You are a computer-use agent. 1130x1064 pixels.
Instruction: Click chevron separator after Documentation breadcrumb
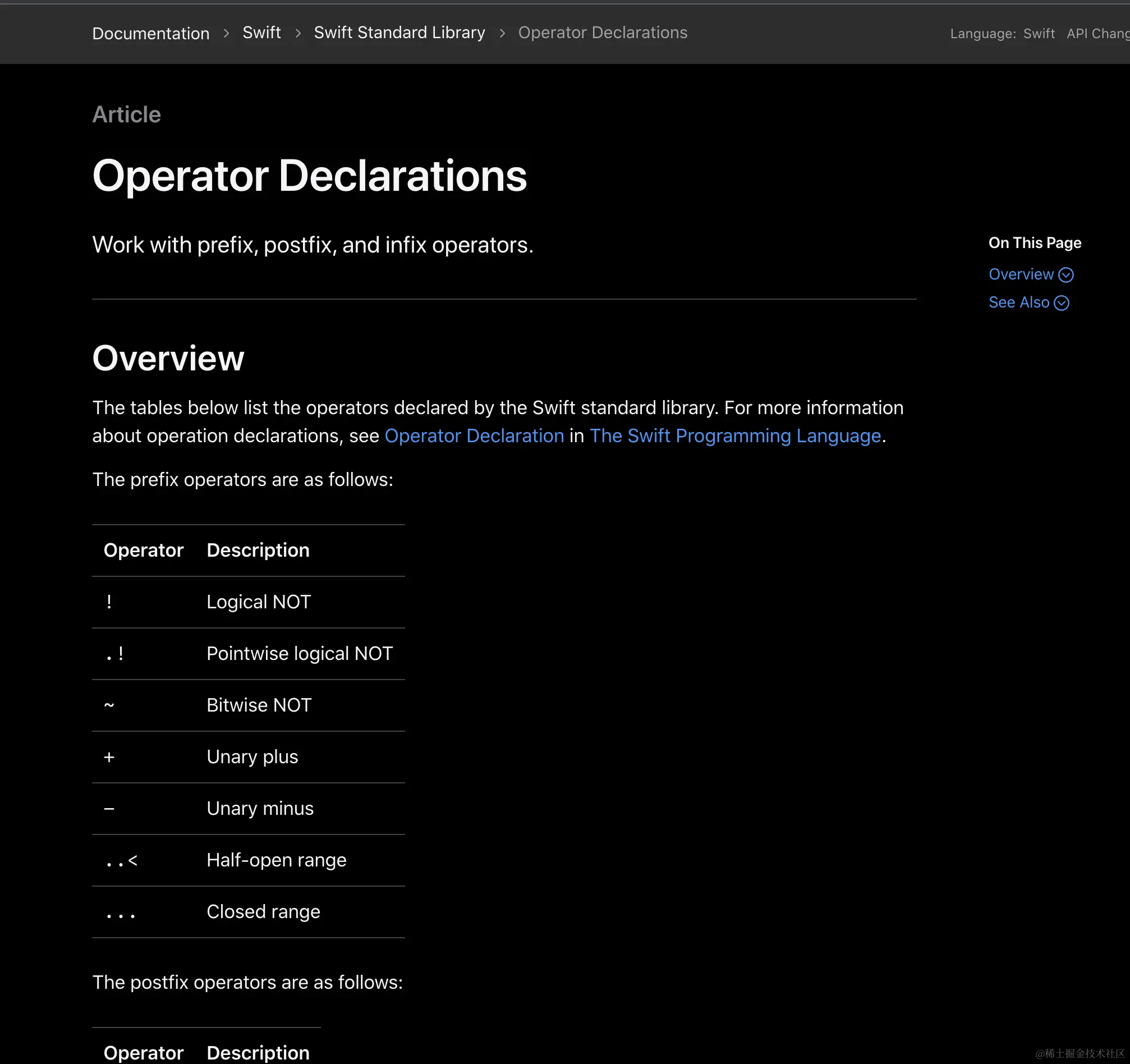226,34
